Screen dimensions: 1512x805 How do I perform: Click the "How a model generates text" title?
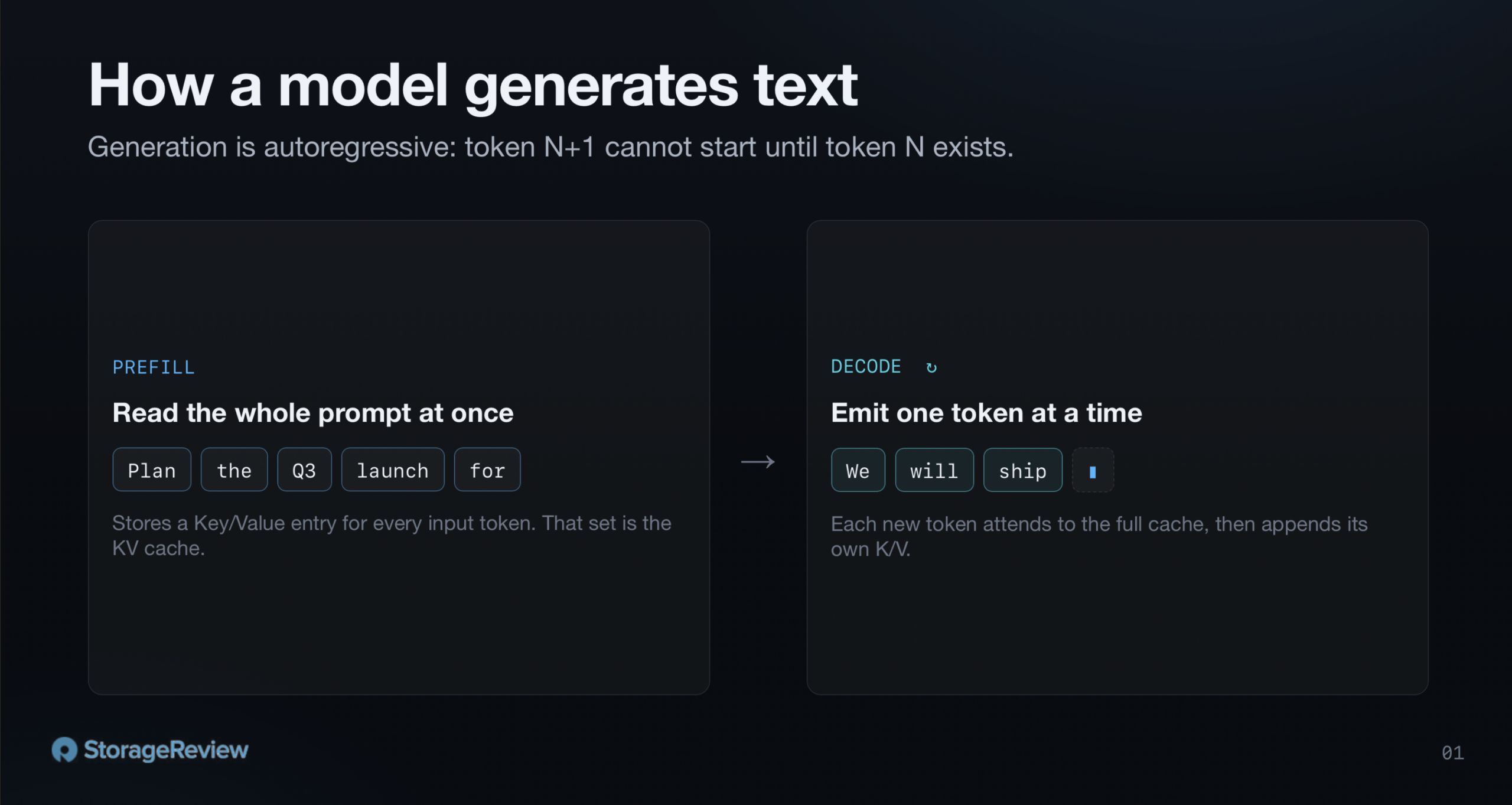pyautogui.click(x=473, y=87)
